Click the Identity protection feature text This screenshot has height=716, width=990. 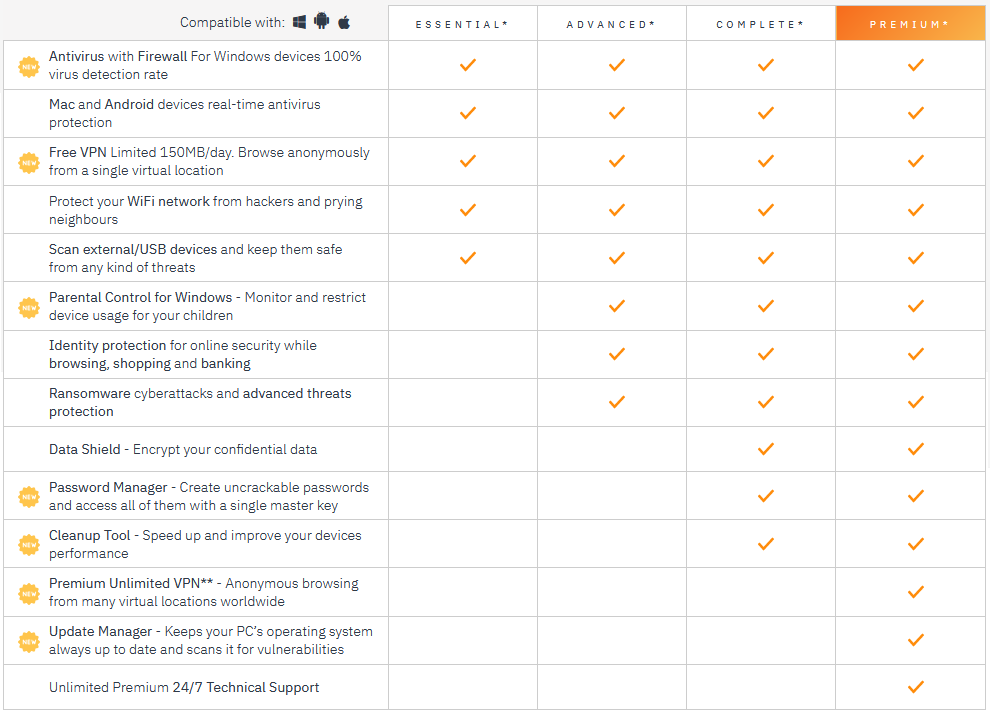pos(182,354)
